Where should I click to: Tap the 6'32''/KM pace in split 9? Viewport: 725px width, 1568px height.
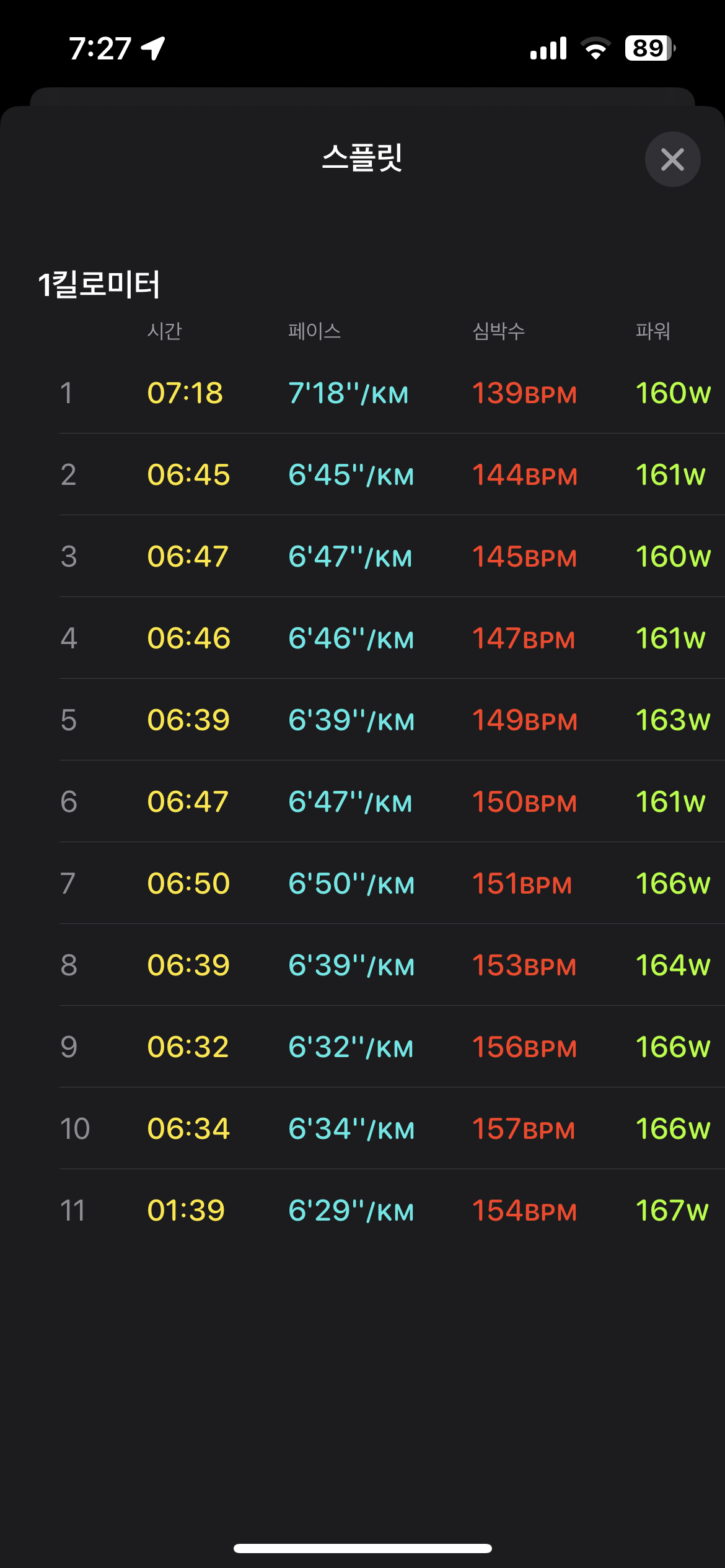point(351,1047)
